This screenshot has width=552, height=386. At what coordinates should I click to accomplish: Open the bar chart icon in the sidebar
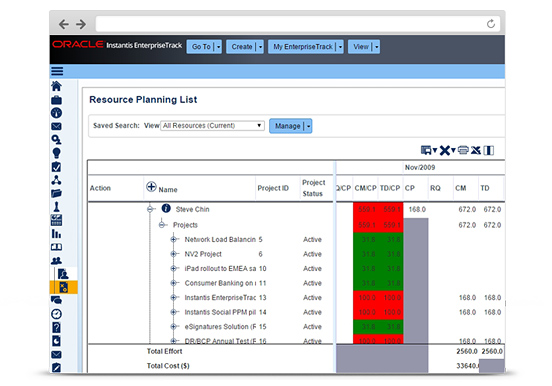[x=56, y=234]
